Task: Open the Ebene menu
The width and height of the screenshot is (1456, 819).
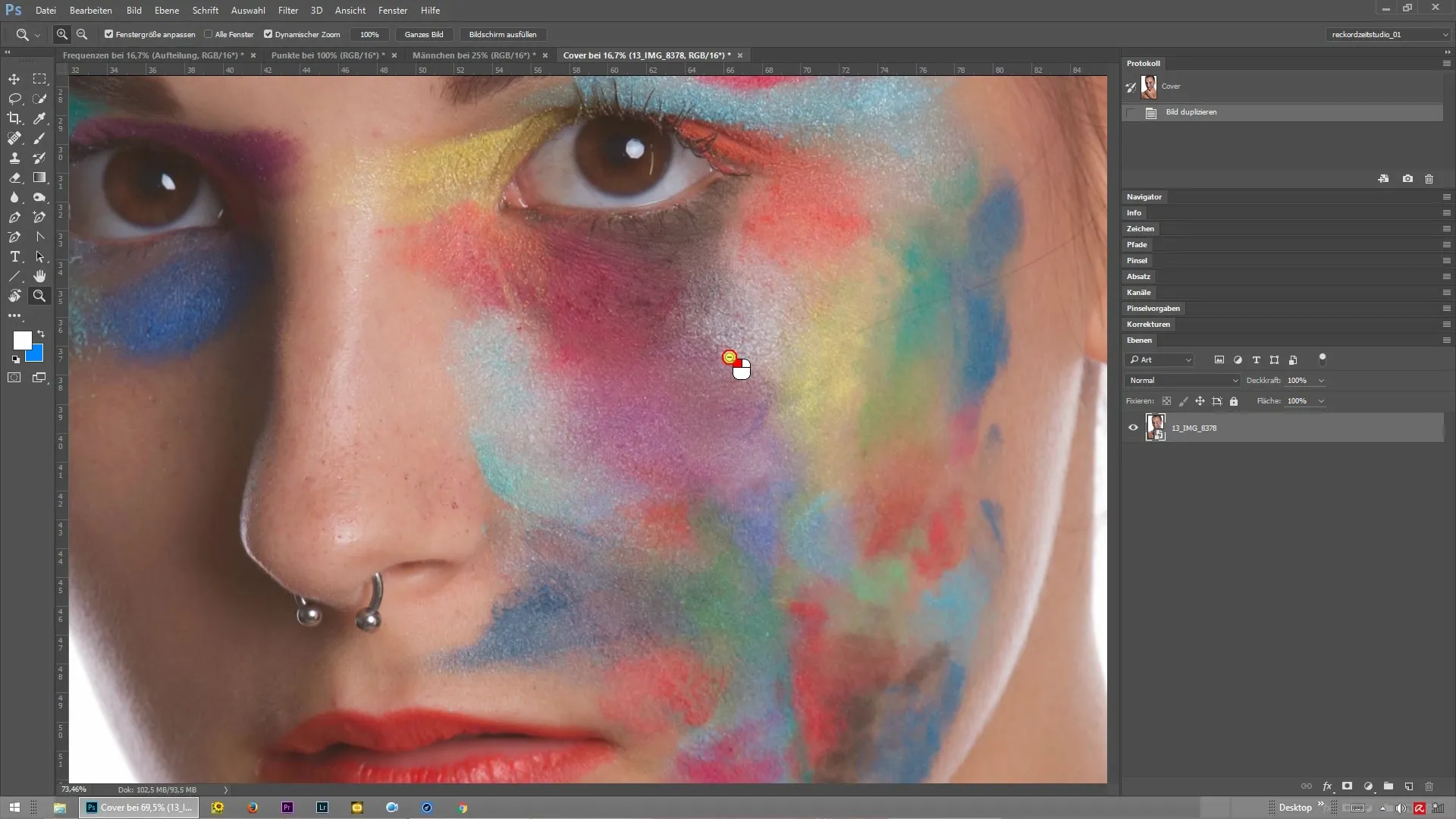Action: pyautogui.click(x=167, y=11)
